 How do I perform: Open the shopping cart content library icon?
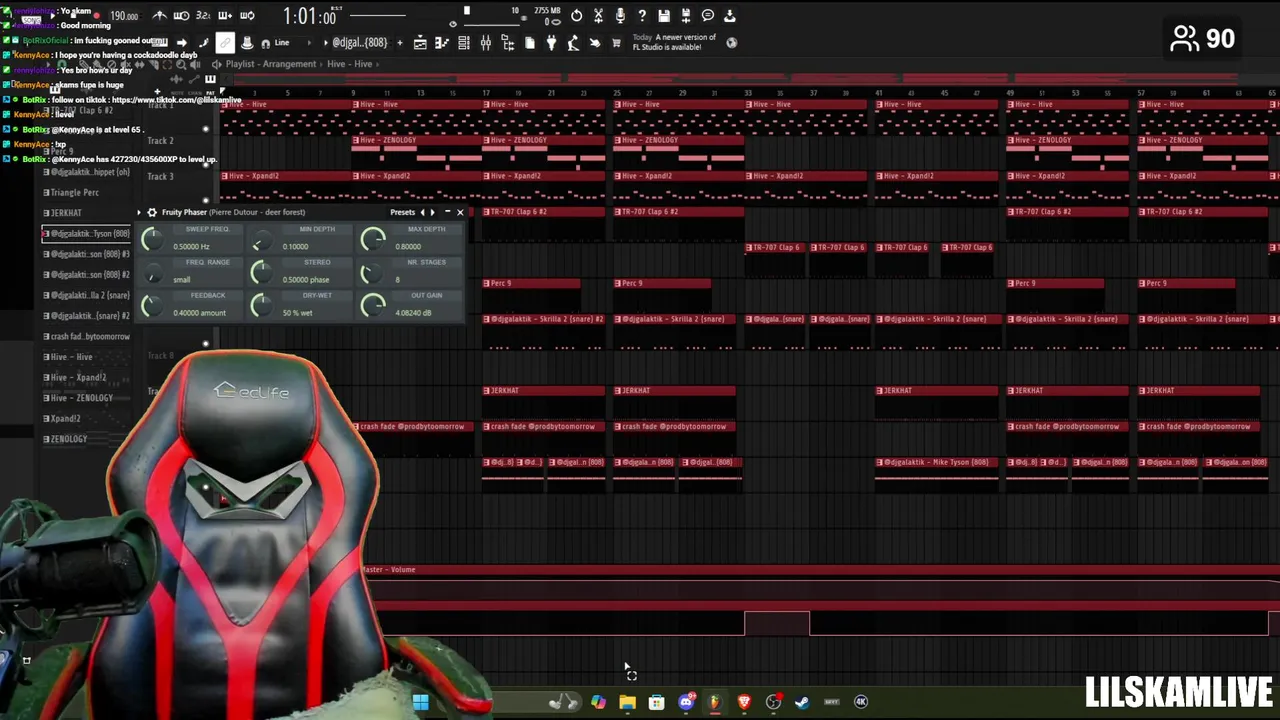616,43
